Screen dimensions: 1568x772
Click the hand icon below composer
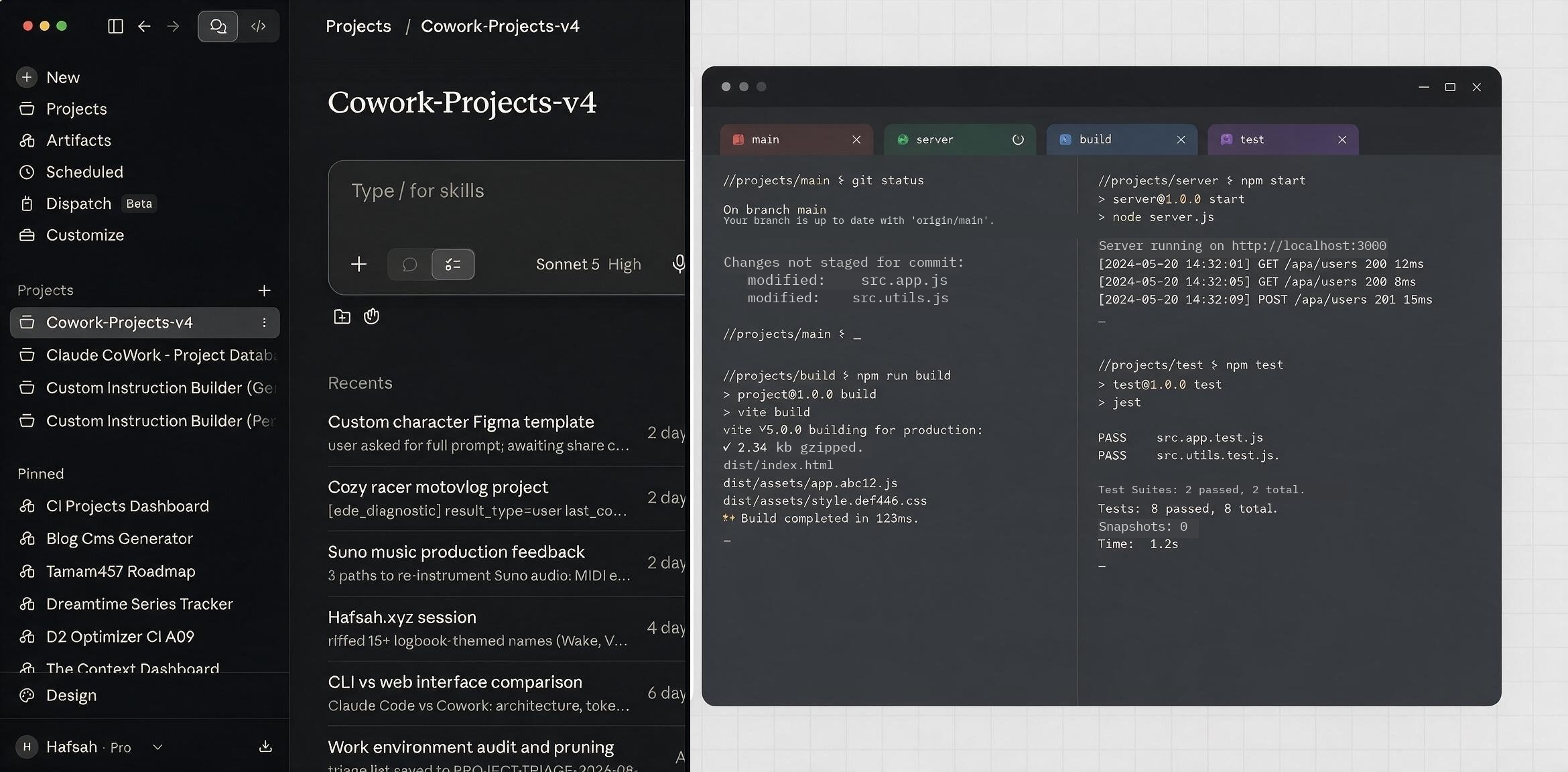point(372,316)
